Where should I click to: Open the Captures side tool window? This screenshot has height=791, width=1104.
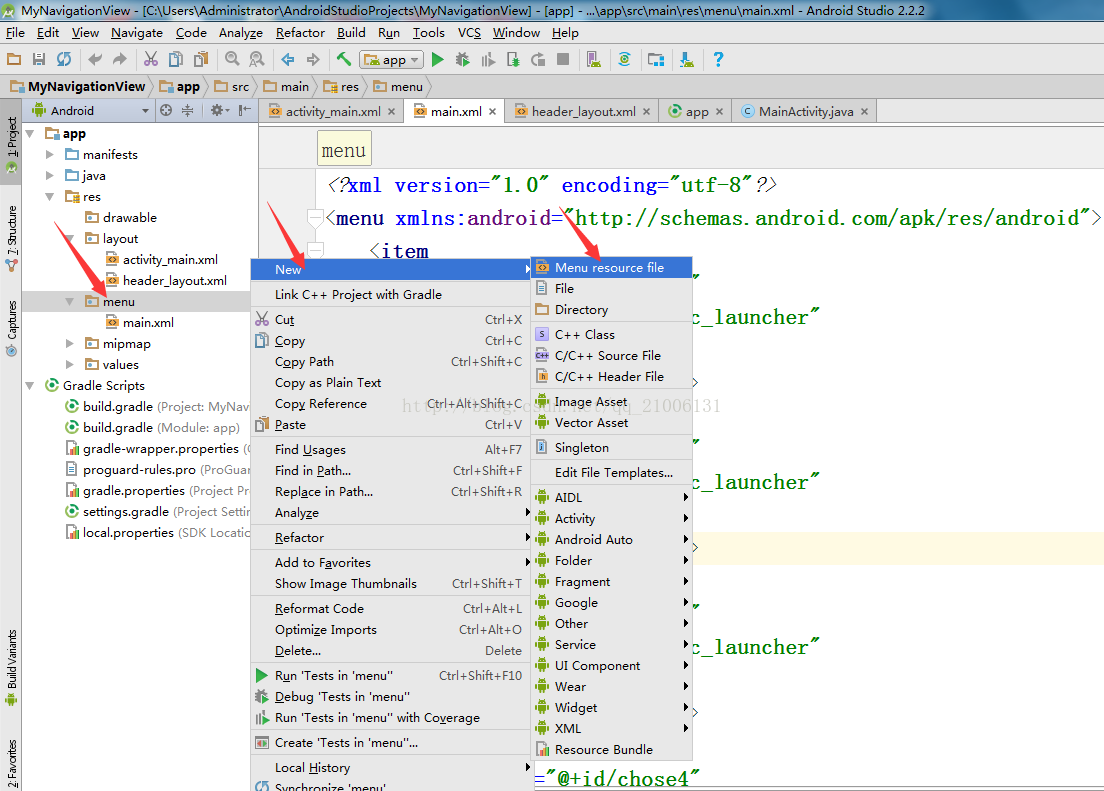coord(11,328)
